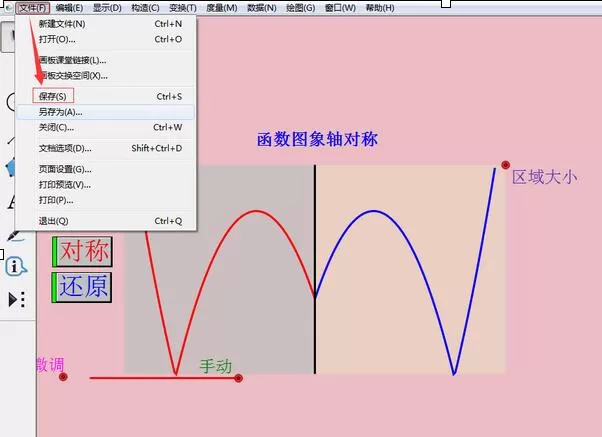The width and height of the screenshot is (602, 437).
Task: Click the 微调 red control point
Action: click(63, 377)
